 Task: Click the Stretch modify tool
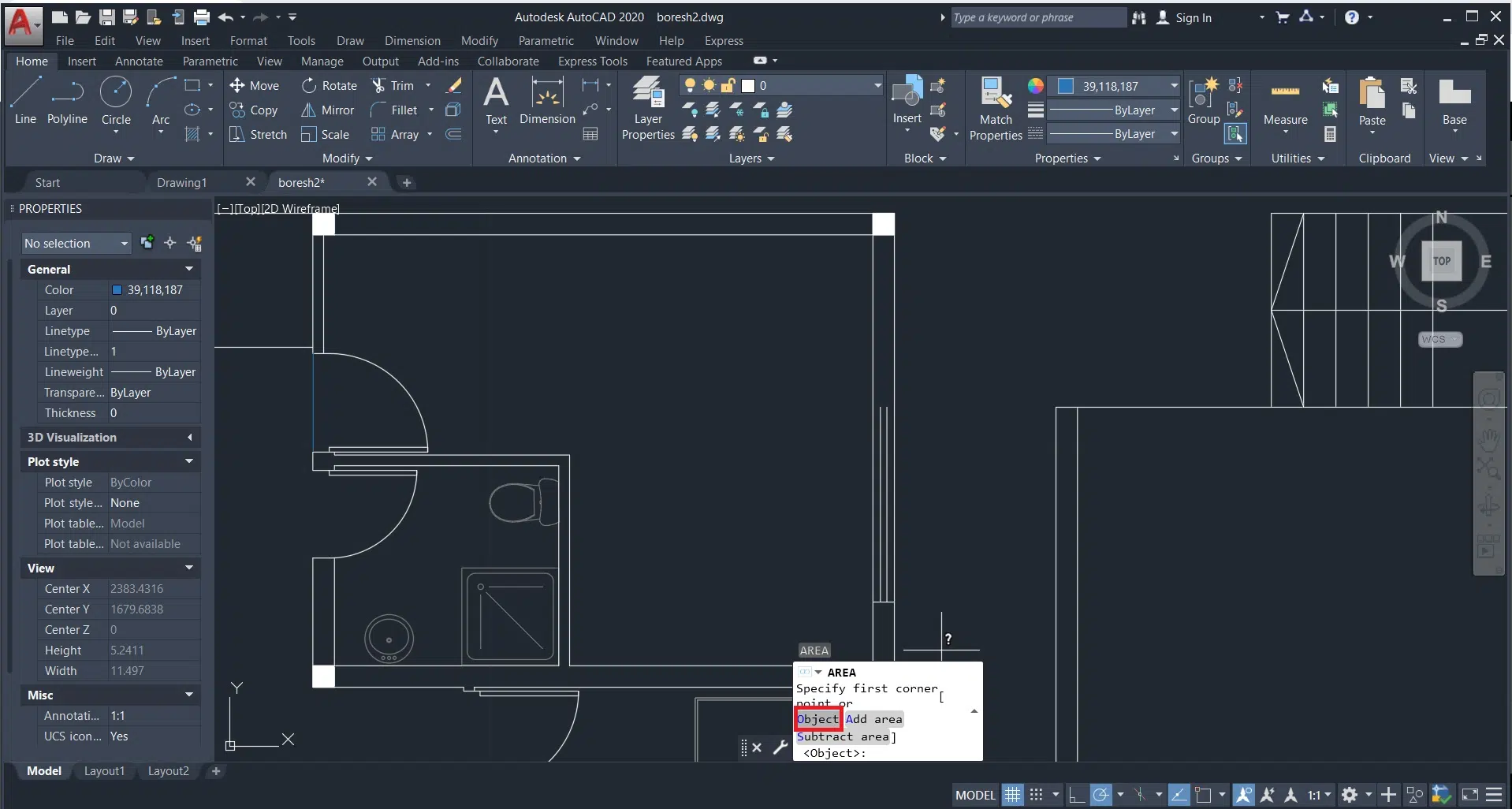[258, 135]
